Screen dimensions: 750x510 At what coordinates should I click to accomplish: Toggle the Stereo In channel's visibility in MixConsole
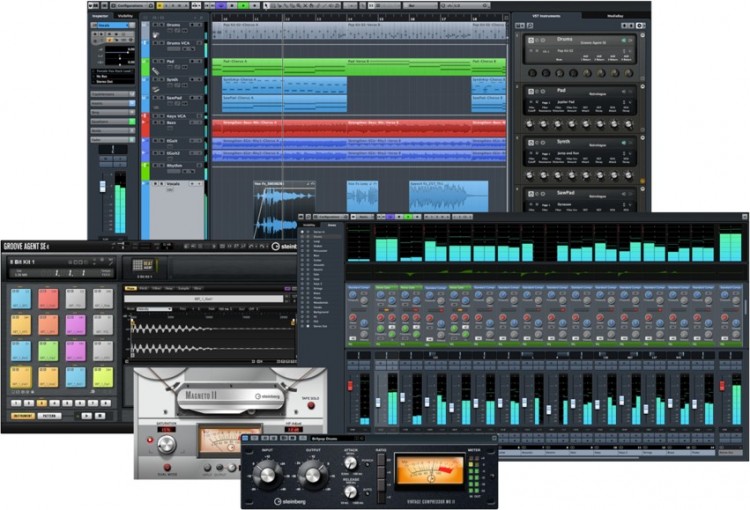pos(302,232)
